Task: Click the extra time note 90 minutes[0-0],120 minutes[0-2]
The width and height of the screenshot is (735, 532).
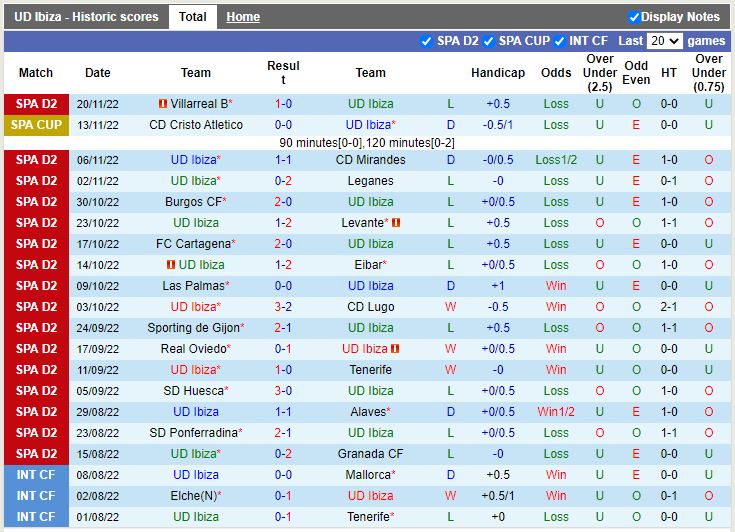Action: (x=367, y=142)
